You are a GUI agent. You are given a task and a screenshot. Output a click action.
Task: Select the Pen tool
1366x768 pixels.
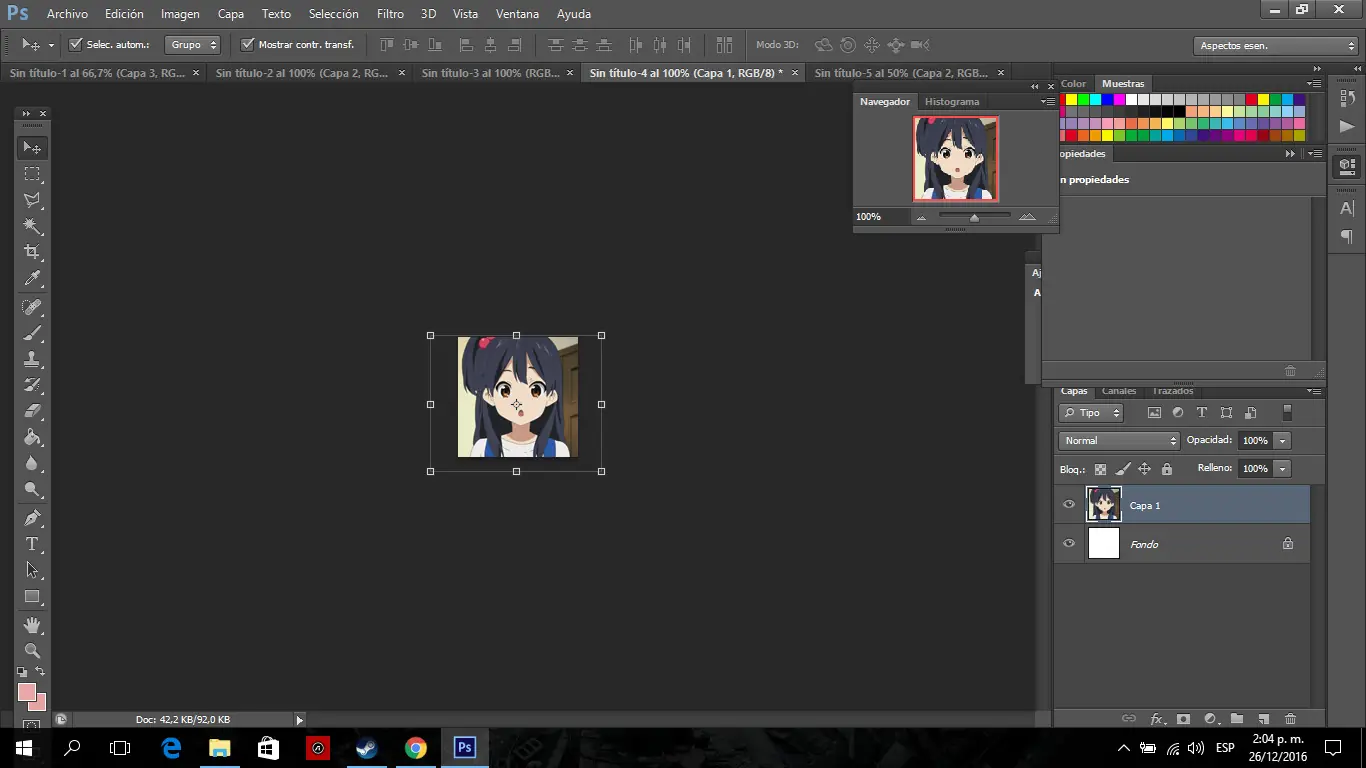click(x=32, y=518)
